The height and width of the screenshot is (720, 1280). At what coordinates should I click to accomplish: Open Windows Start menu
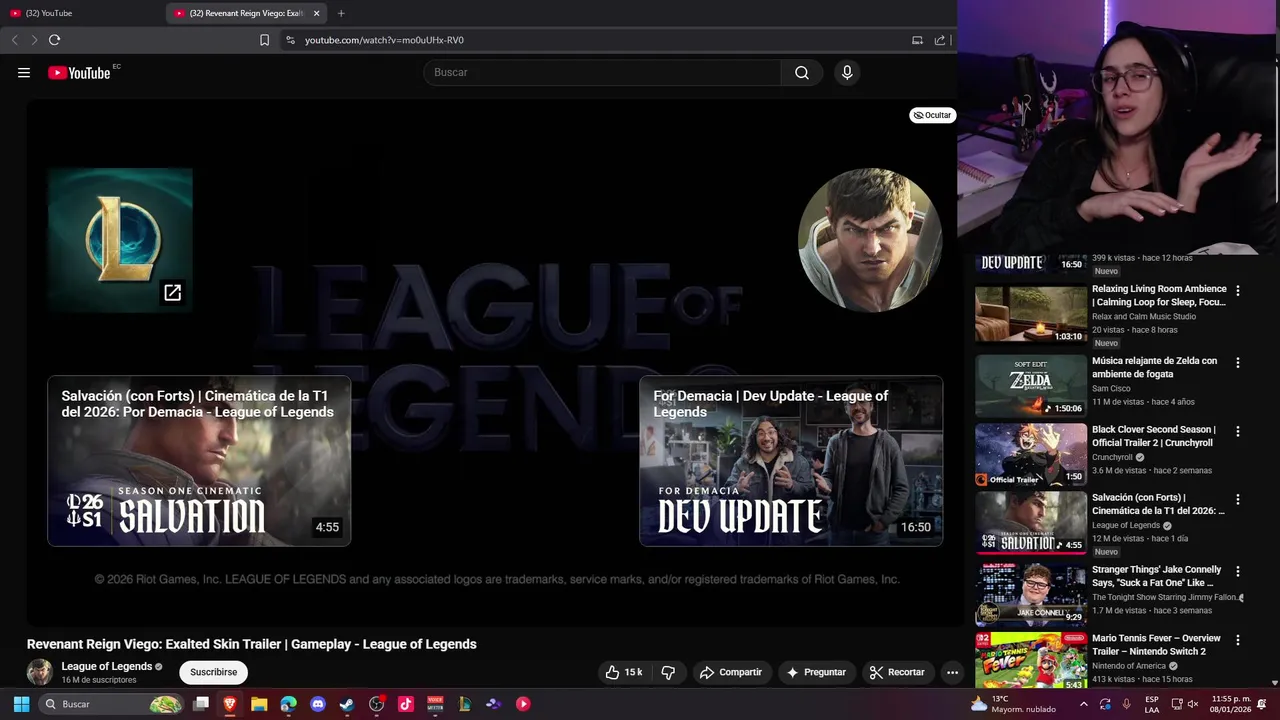coord(21,704)
